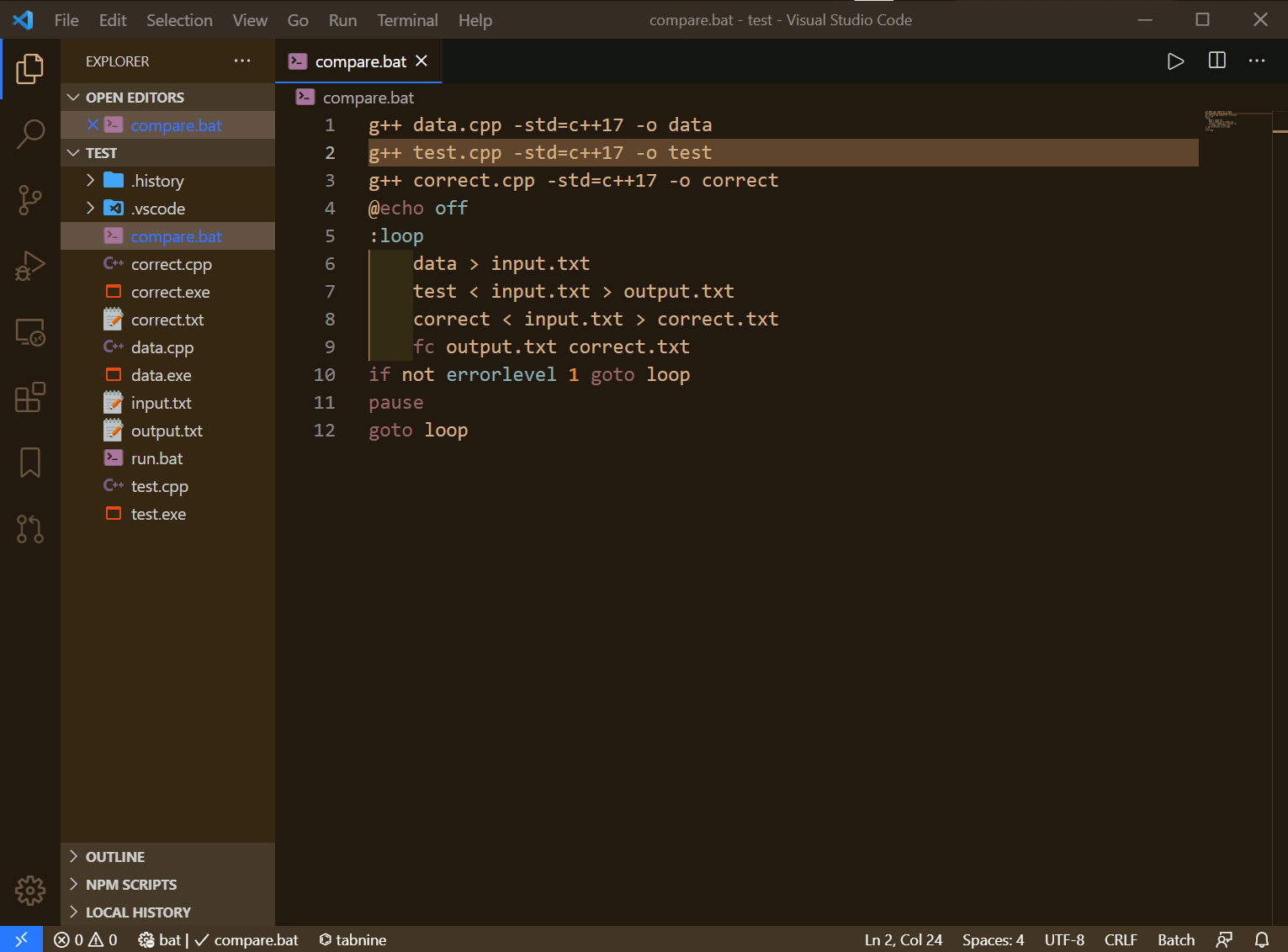Open the Search view in the activity bar
This screenshot has height=952, width=1288.
pos(30,134)
